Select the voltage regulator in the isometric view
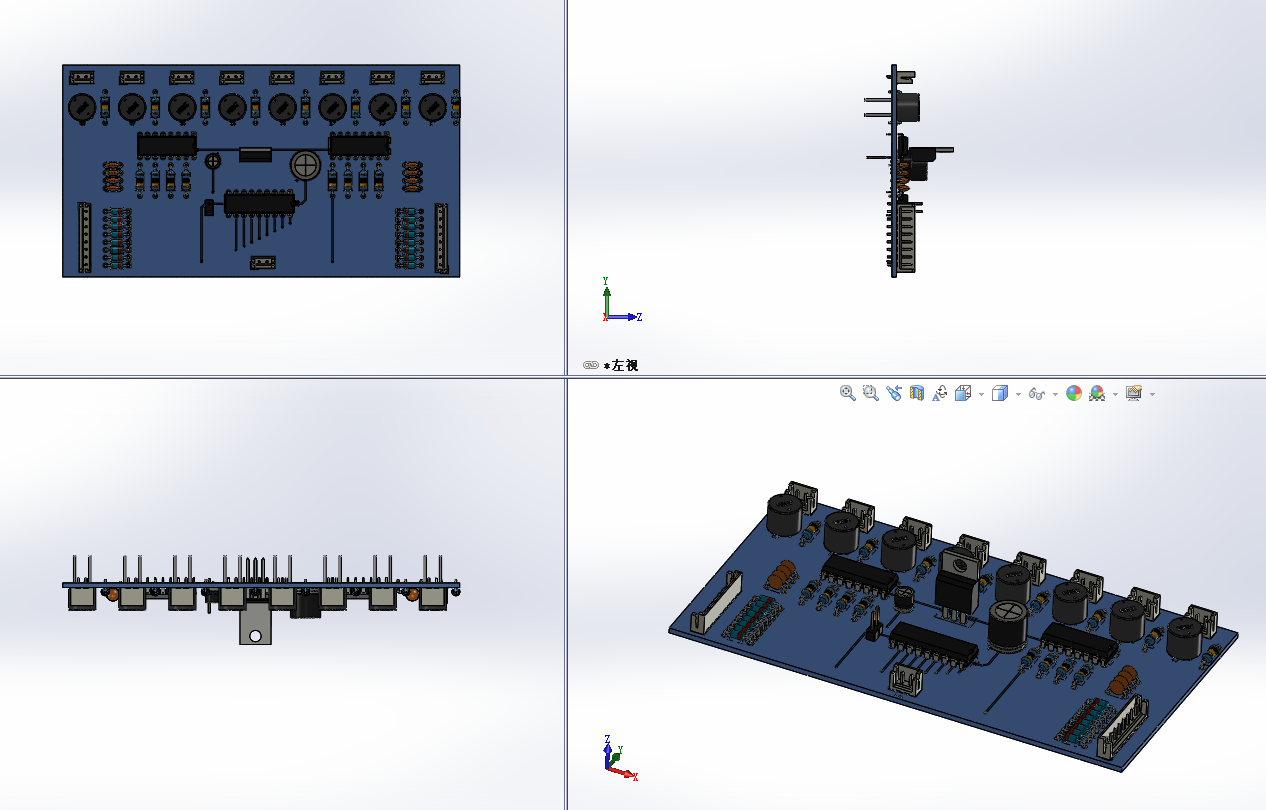Viewport: 1266px width, 810px height. coord(958,585)
